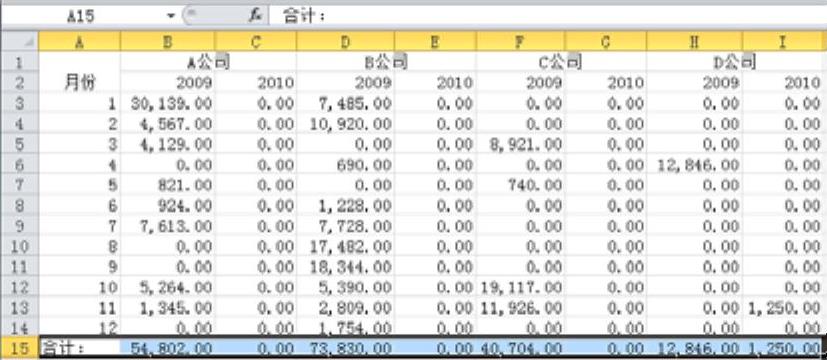Click the B公司 merged header cell
The width and height of the screenshot is (827, 360).
pos(387,62)
